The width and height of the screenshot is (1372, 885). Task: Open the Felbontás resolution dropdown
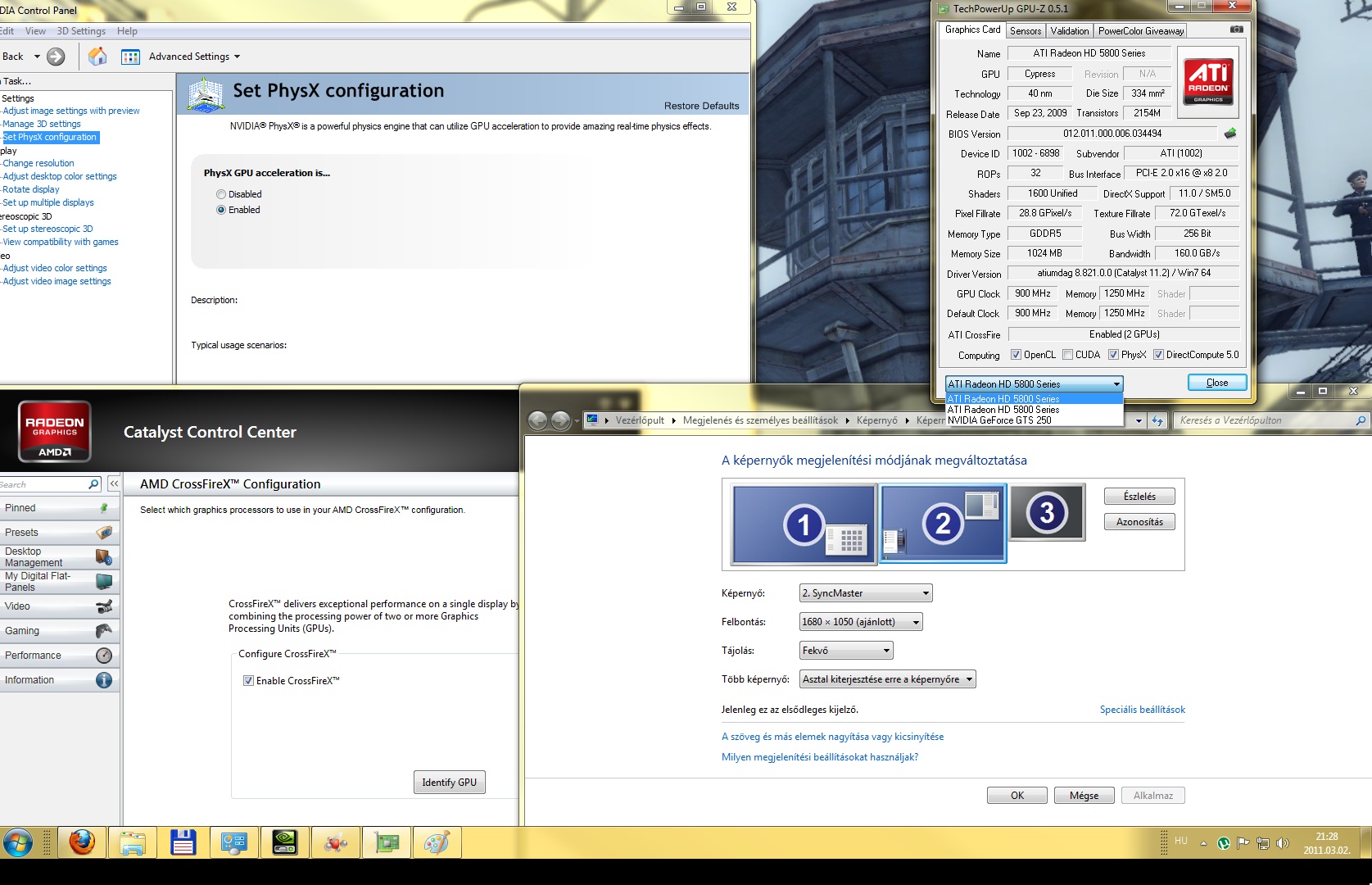pyautogui.click(x=861, y=622)
